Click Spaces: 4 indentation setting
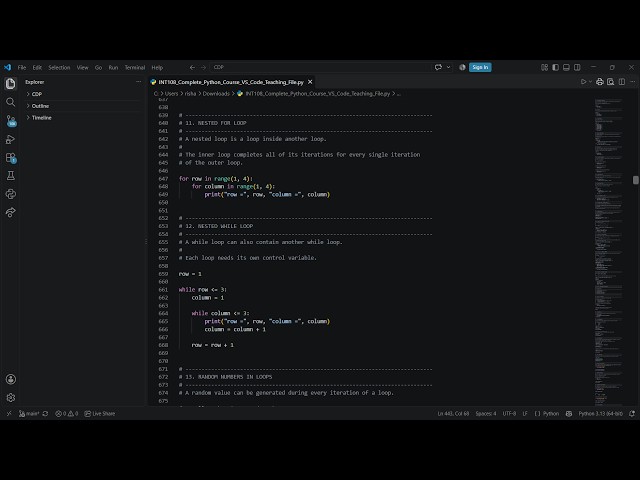The width and height of the screenshot is (640, 480). tap(486, 413)
